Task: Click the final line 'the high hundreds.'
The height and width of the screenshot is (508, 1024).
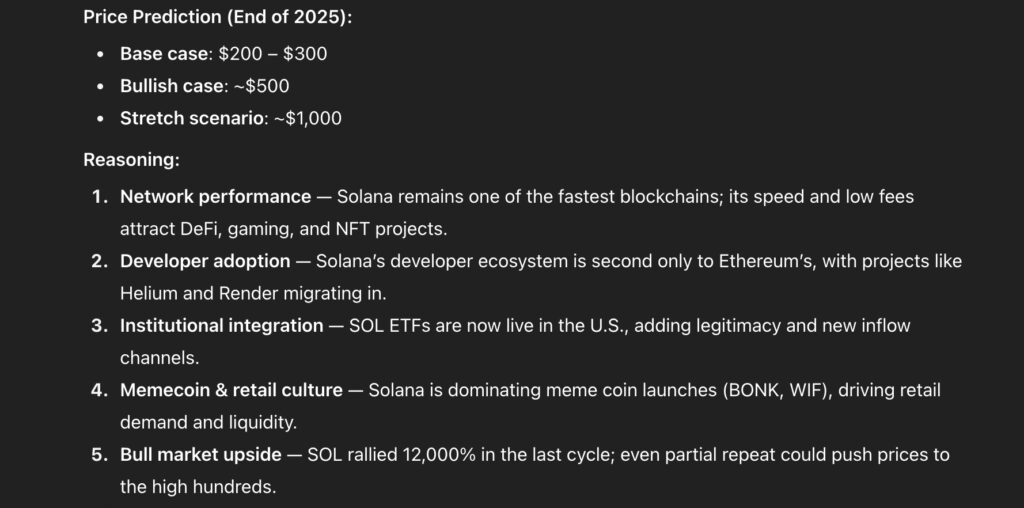Action: coord(198,487)
